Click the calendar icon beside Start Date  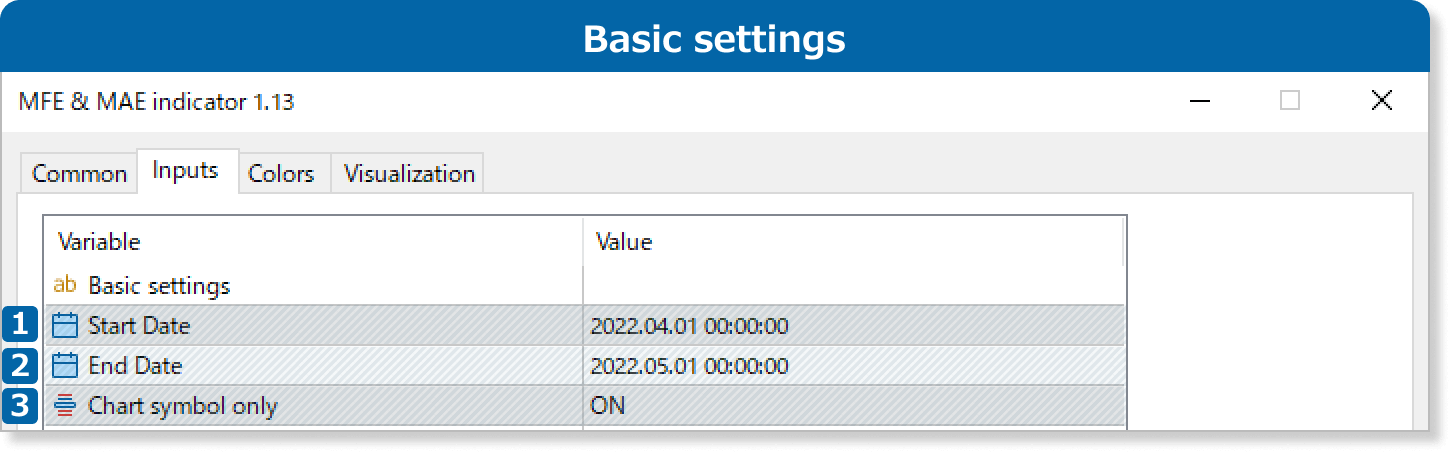click(65, 326)
